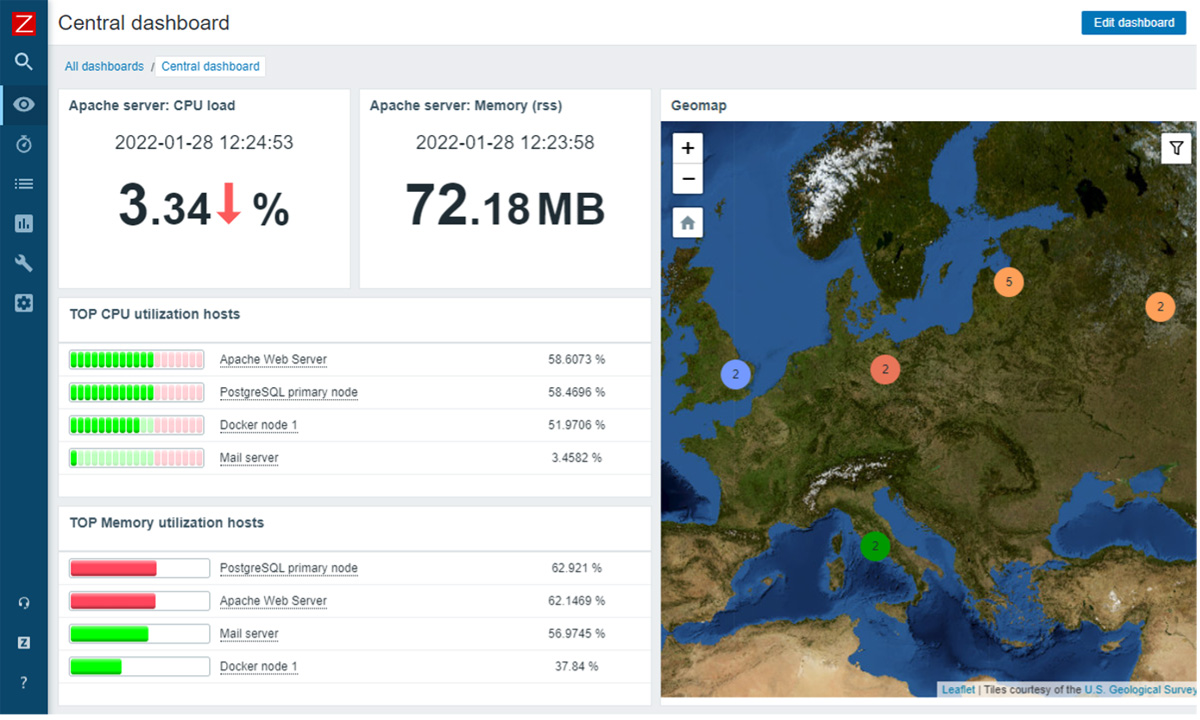Open the Services stopwatch icon
This screenshot has width=1200, height=720.
pos(23,143)
